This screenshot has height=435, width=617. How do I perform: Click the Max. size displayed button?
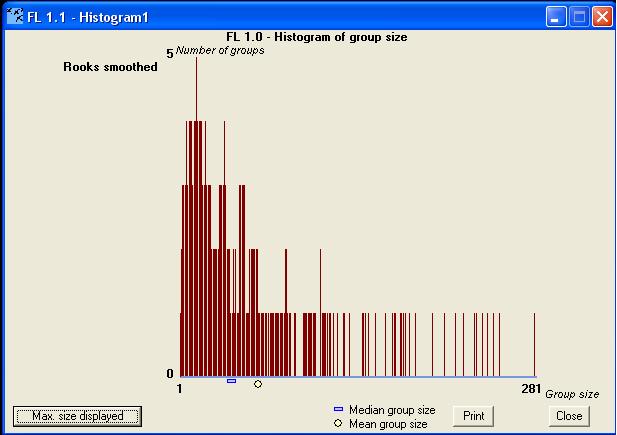(x=77, y=416)
